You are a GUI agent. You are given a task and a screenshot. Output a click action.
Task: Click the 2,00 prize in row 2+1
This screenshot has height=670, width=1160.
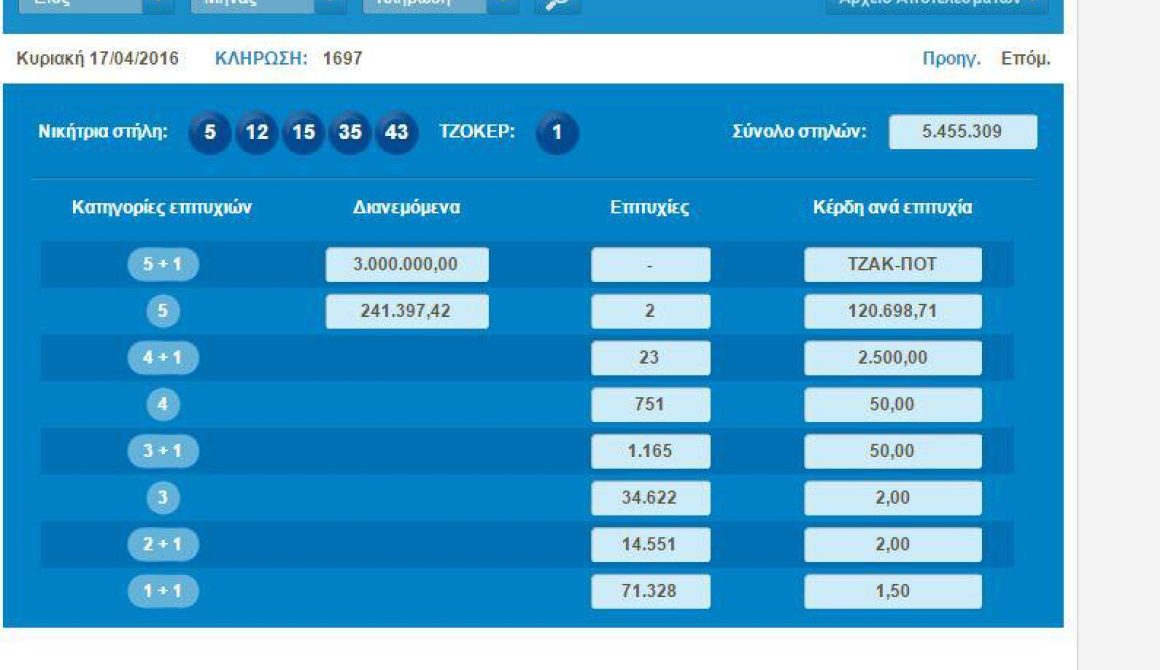(893, 544)
